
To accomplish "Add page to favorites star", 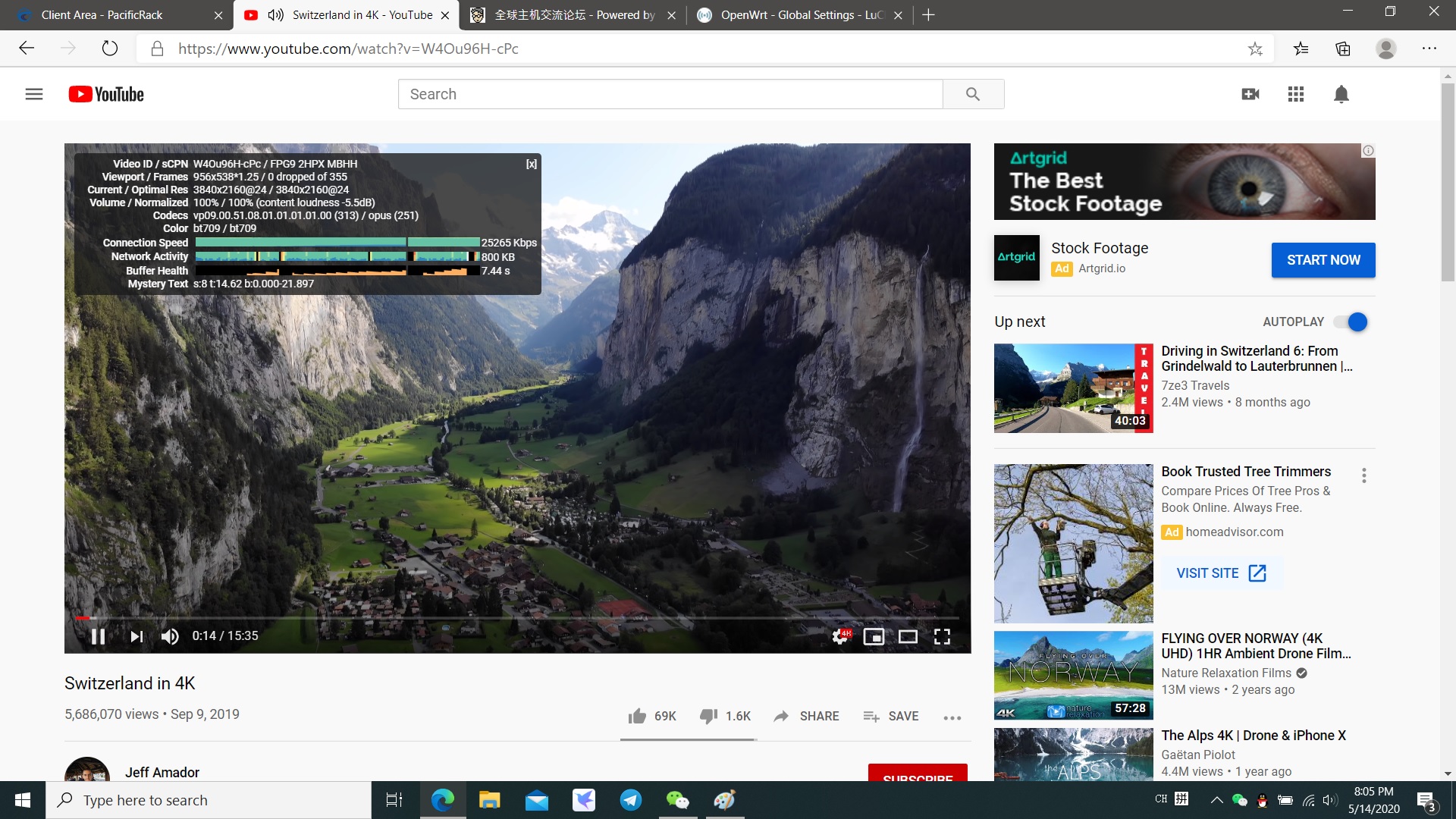I will 1255,49.
